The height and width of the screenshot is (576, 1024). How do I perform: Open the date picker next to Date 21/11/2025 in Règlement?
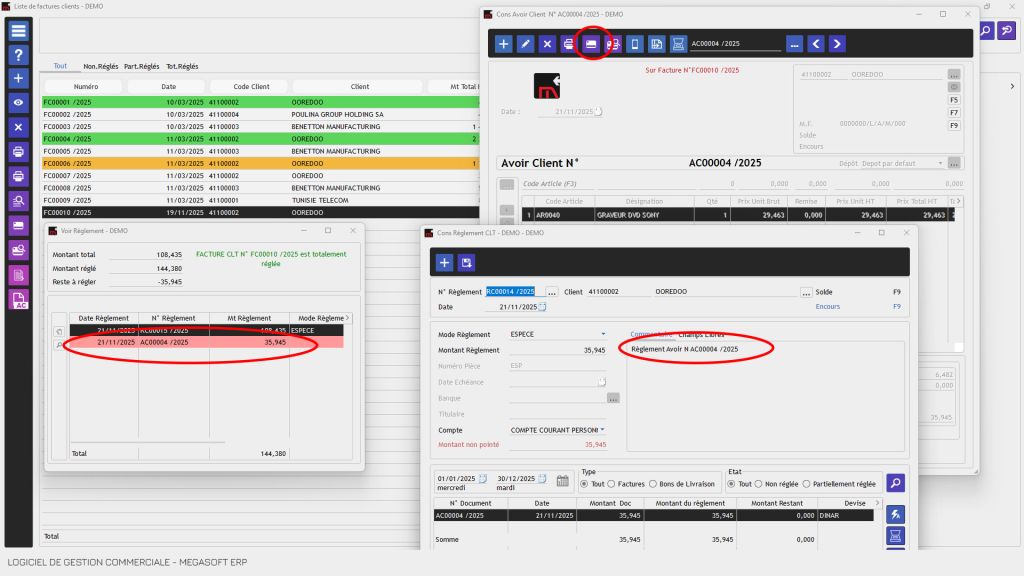(542, 306)
